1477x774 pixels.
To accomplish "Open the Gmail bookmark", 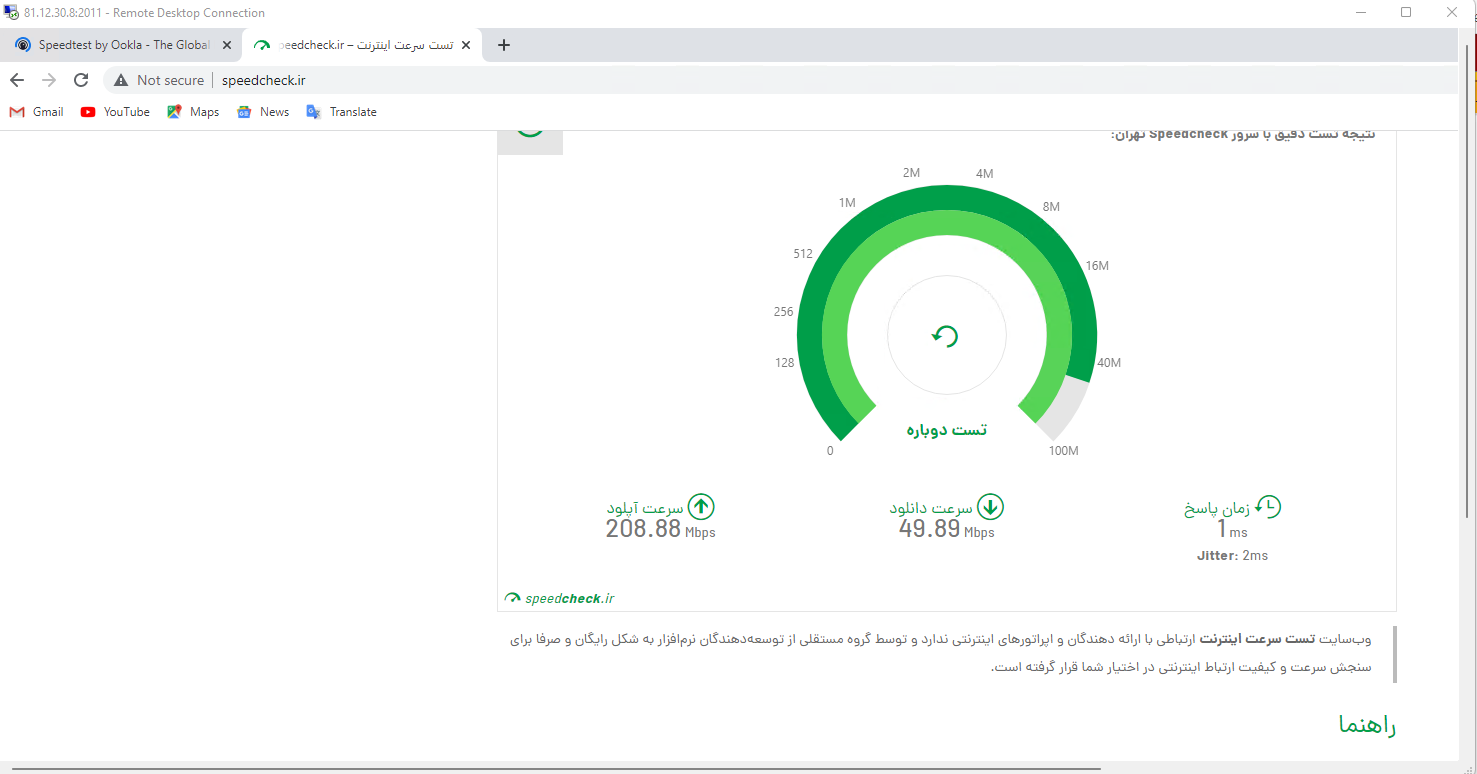I will 36,112.
